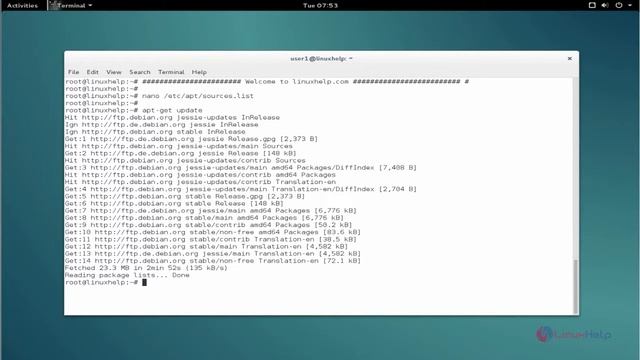Image resolution: width=640 pixels, height=360 pixels.
Task: Click the 'Fetched 23.3 MB in 2min 52s' line
Action: (x=146, y=268)
